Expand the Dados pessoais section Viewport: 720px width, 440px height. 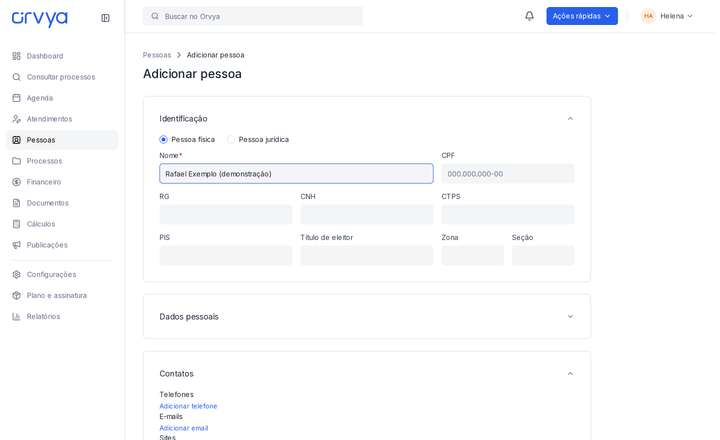570,316
